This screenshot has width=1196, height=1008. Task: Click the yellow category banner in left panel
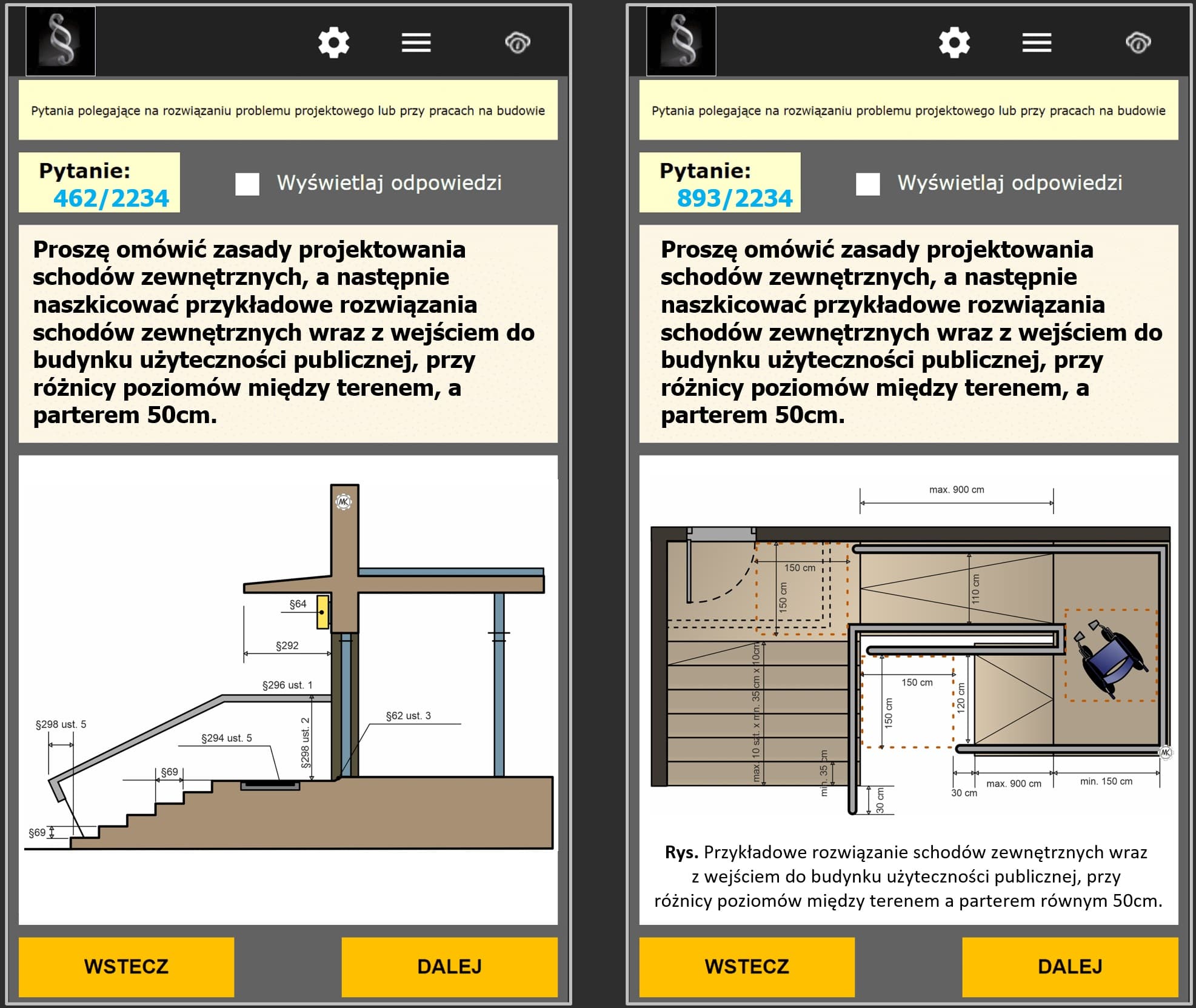(288, 110)
